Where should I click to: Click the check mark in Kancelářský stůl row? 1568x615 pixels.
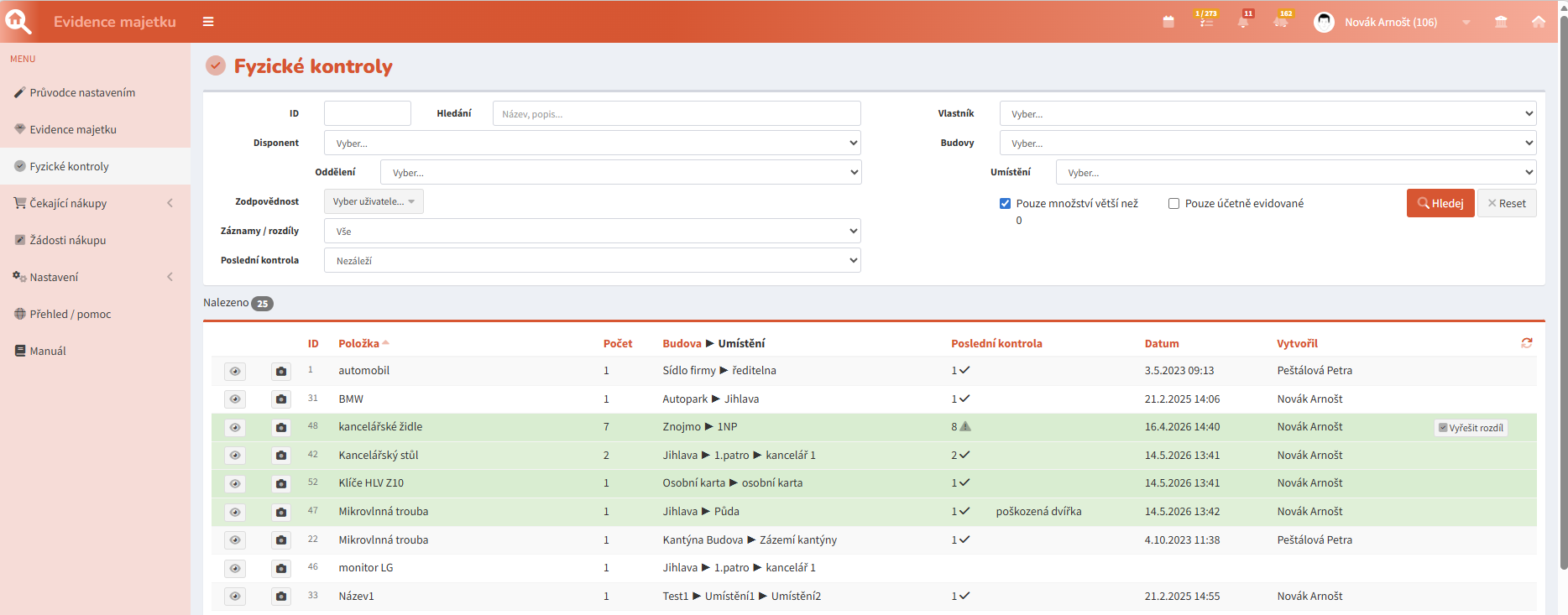point(964,455)
